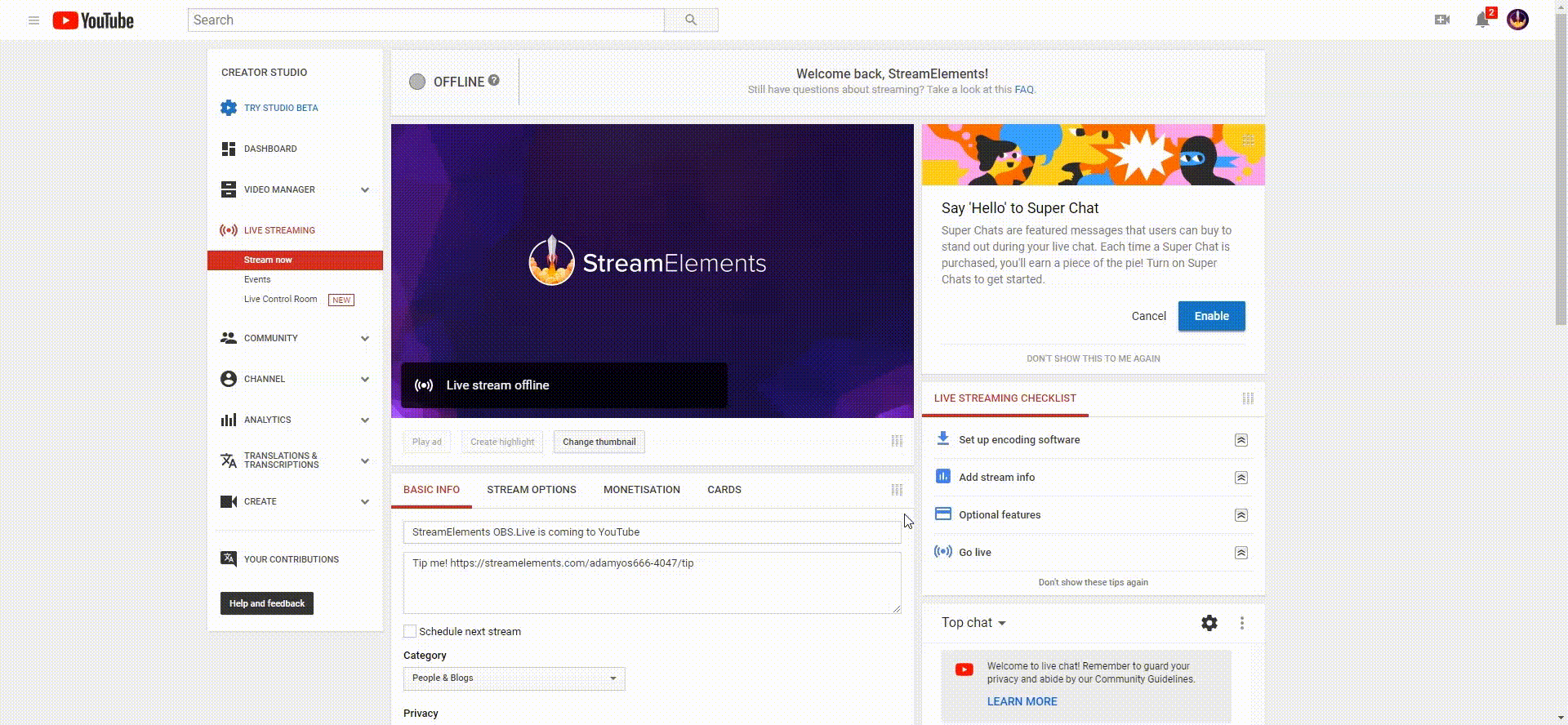Viewport: 1568px width, 725px height.
Task: Click the OFFLINE help question mark
Action: click(493, 80)
